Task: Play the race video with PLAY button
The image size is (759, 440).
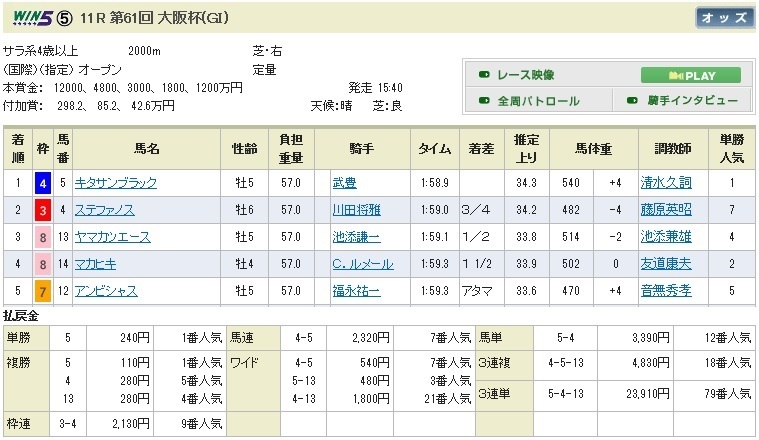Action: 691,76
